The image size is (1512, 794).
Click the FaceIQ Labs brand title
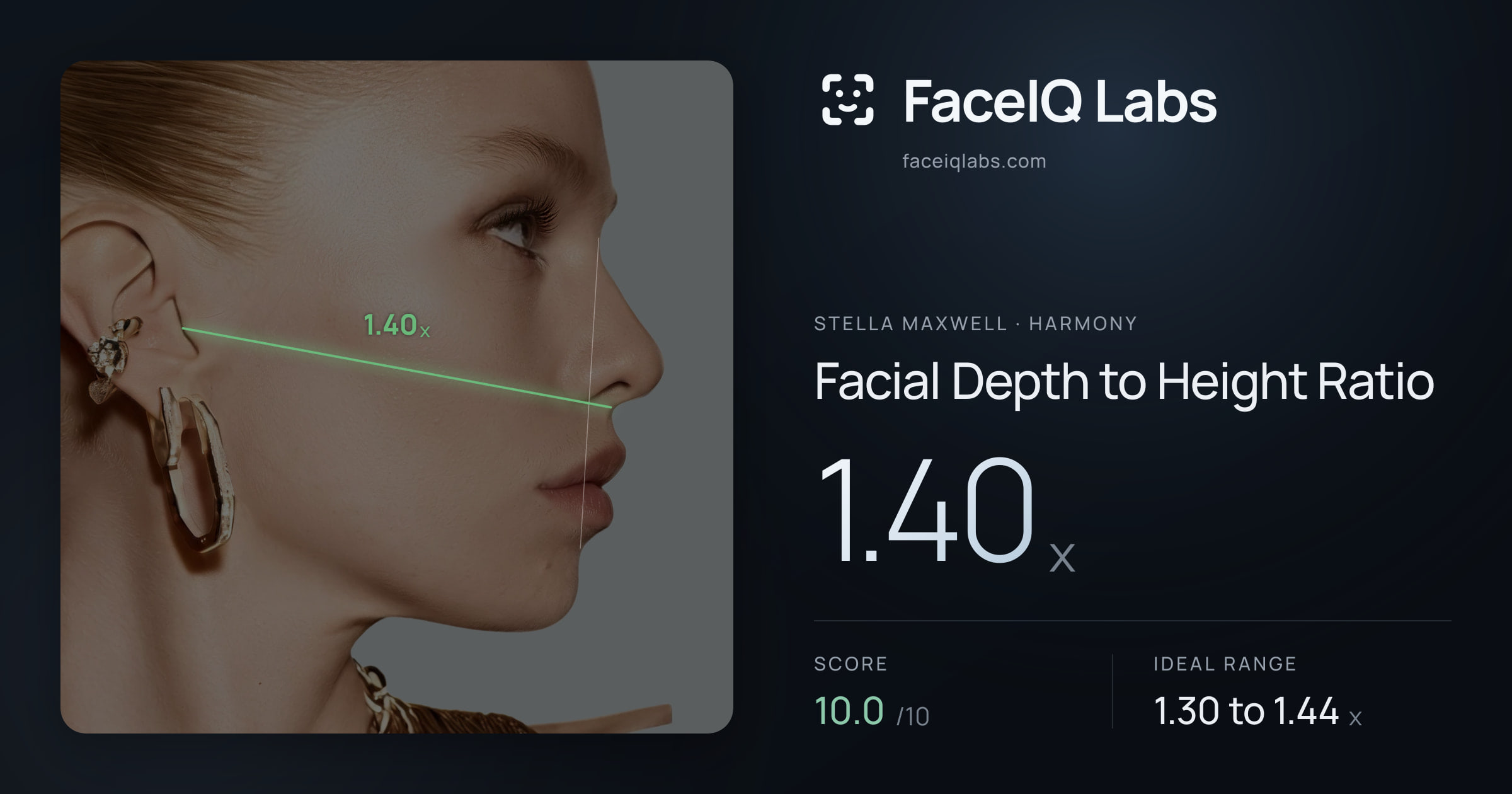click(x=1060, y=101)
